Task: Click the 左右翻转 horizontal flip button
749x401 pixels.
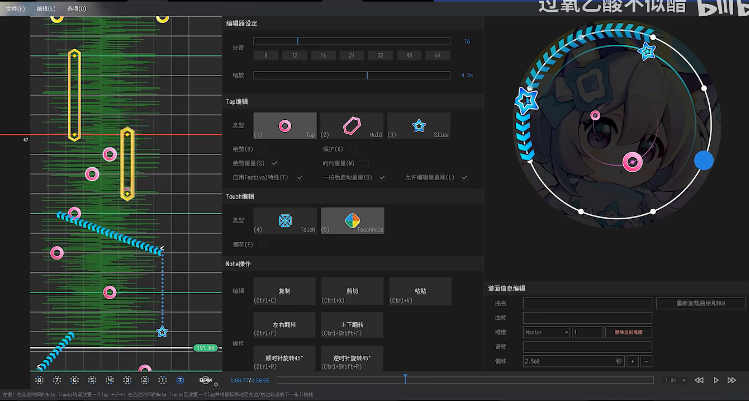Action: click(x=285, y=325)
